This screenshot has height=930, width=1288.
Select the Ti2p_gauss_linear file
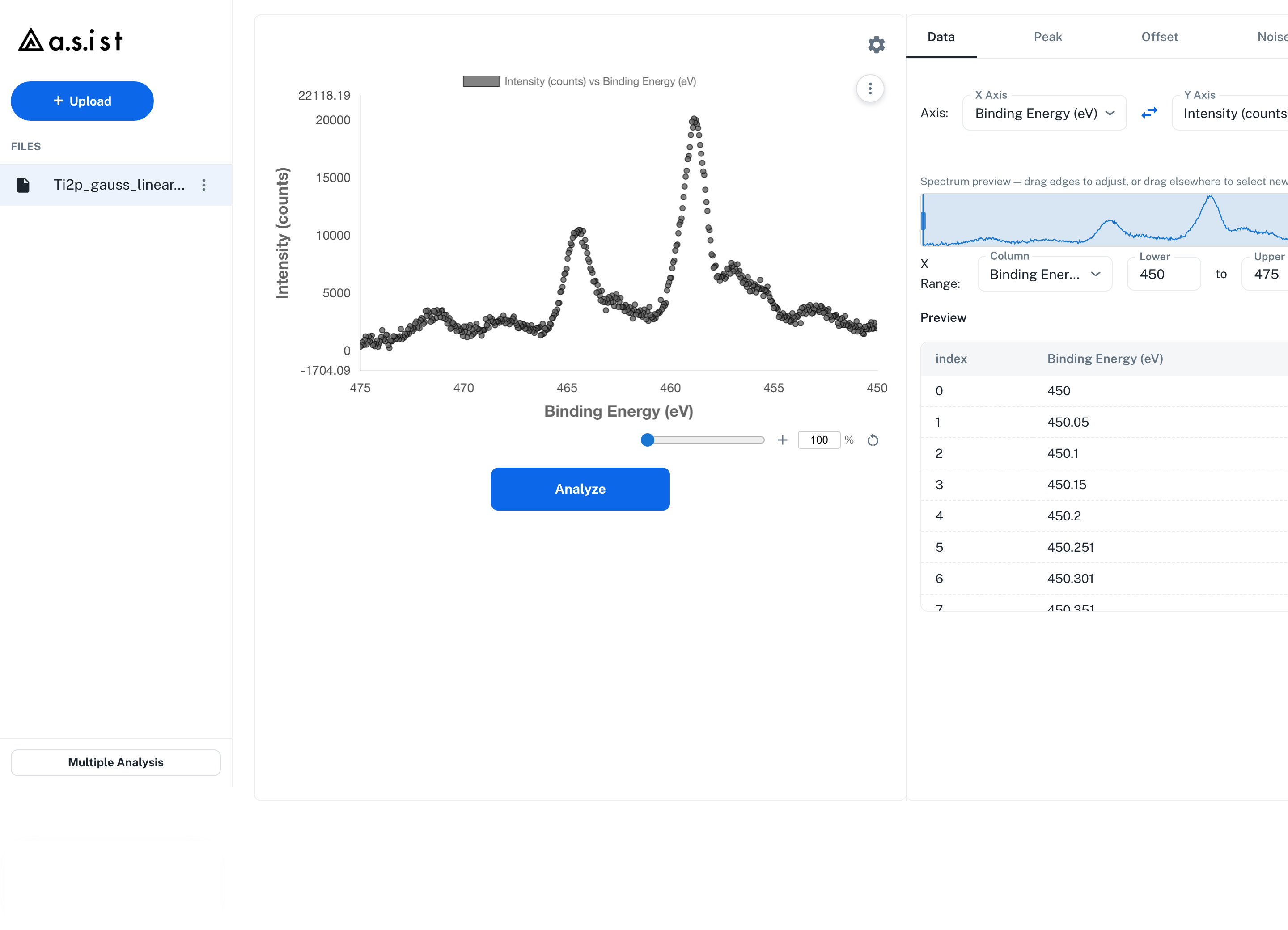[116, 185]
